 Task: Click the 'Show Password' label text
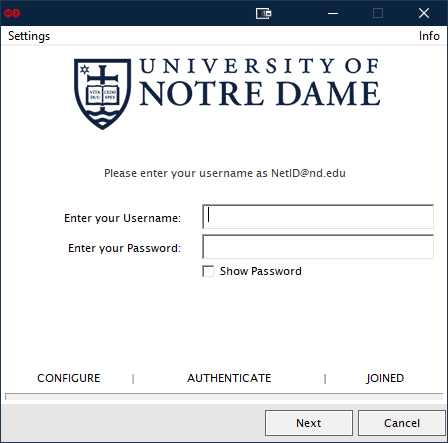[x=261, y=271]
